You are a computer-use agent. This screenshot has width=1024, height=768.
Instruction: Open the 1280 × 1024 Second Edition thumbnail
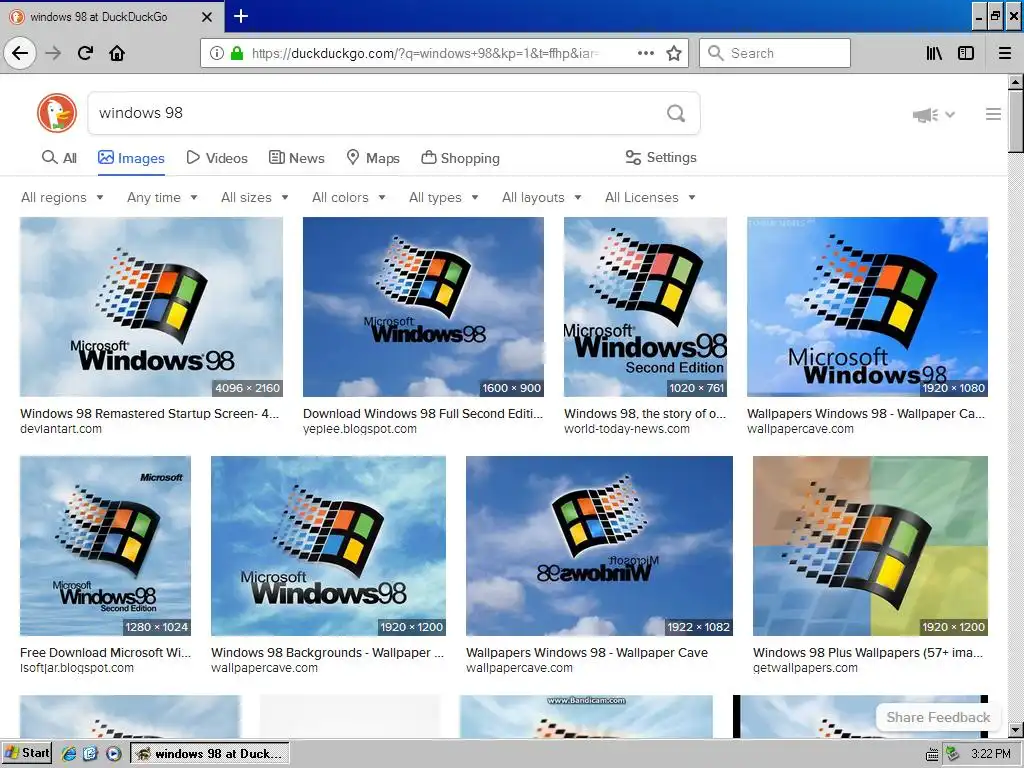click(106, 546)
